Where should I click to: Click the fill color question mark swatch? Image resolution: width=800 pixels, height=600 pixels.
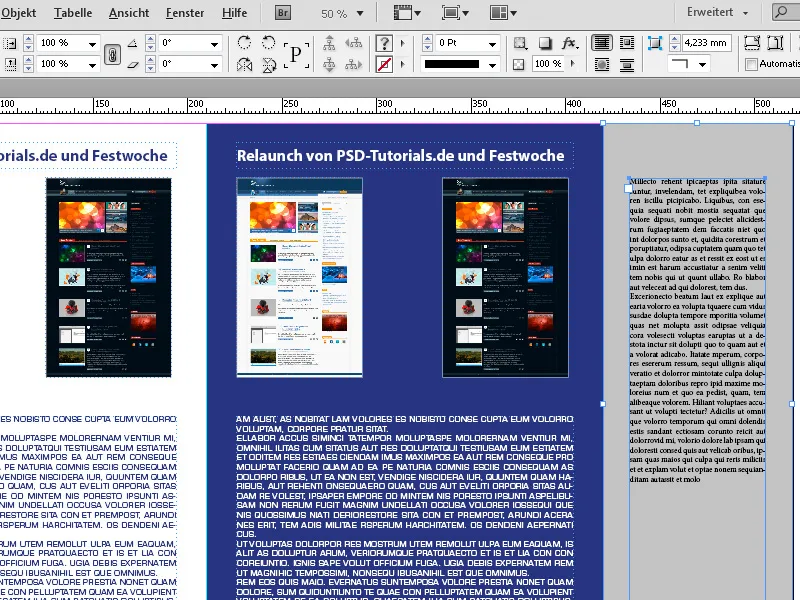click(384, 43)
